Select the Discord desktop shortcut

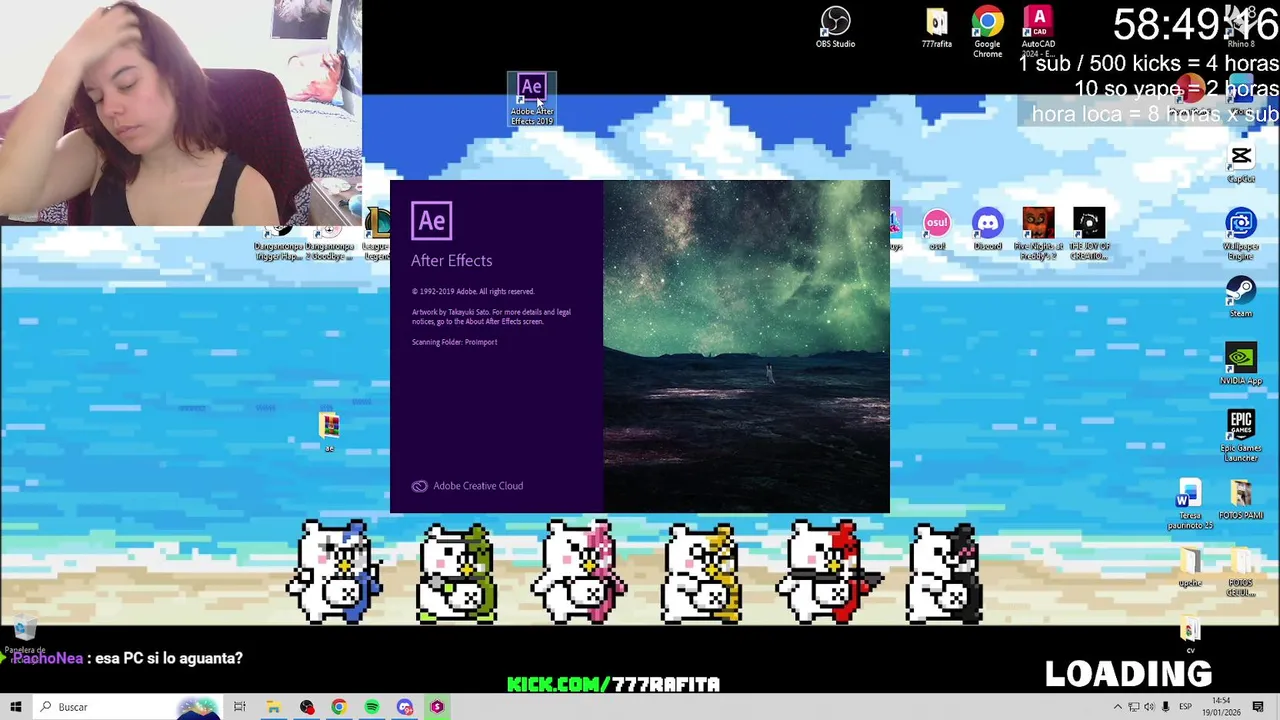click(987, 231)
